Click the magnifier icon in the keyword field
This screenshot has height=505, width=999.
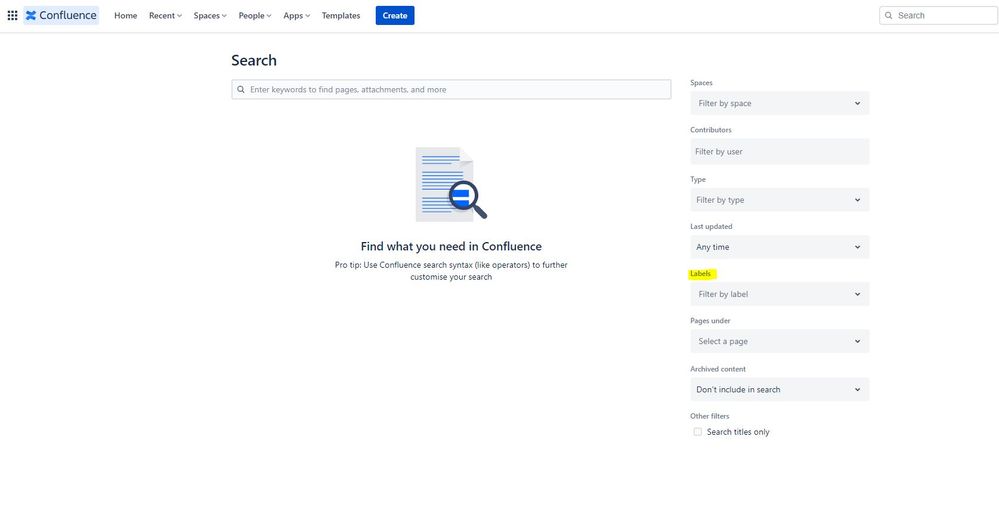pos(241,90)
